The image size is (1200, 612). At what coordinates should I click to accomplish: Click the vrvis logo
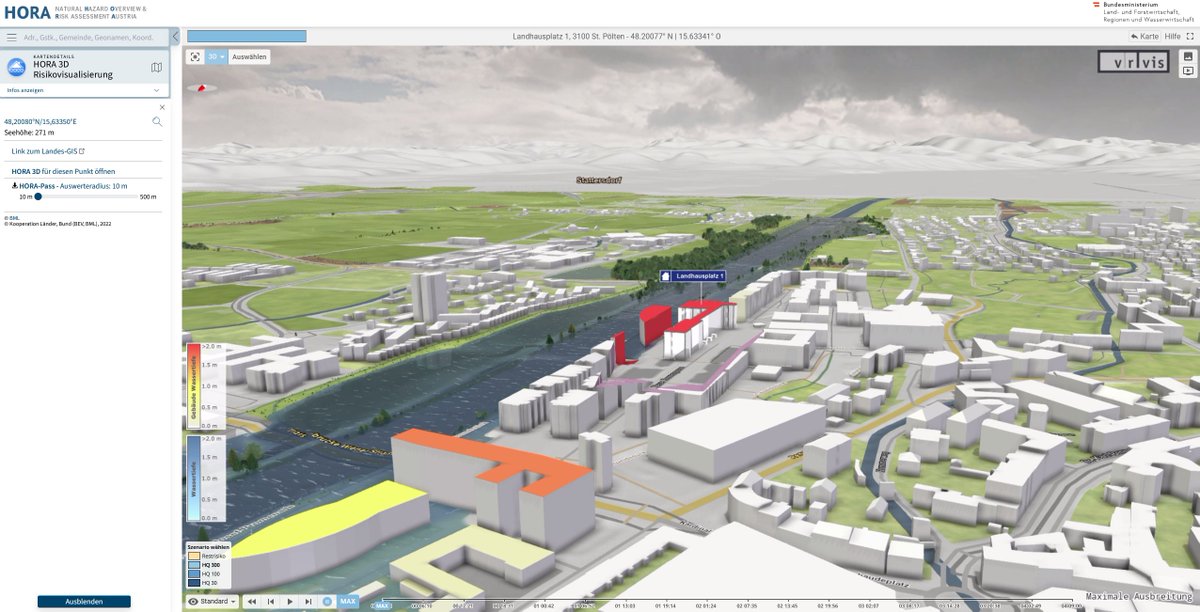click(x=1133, y=63)
